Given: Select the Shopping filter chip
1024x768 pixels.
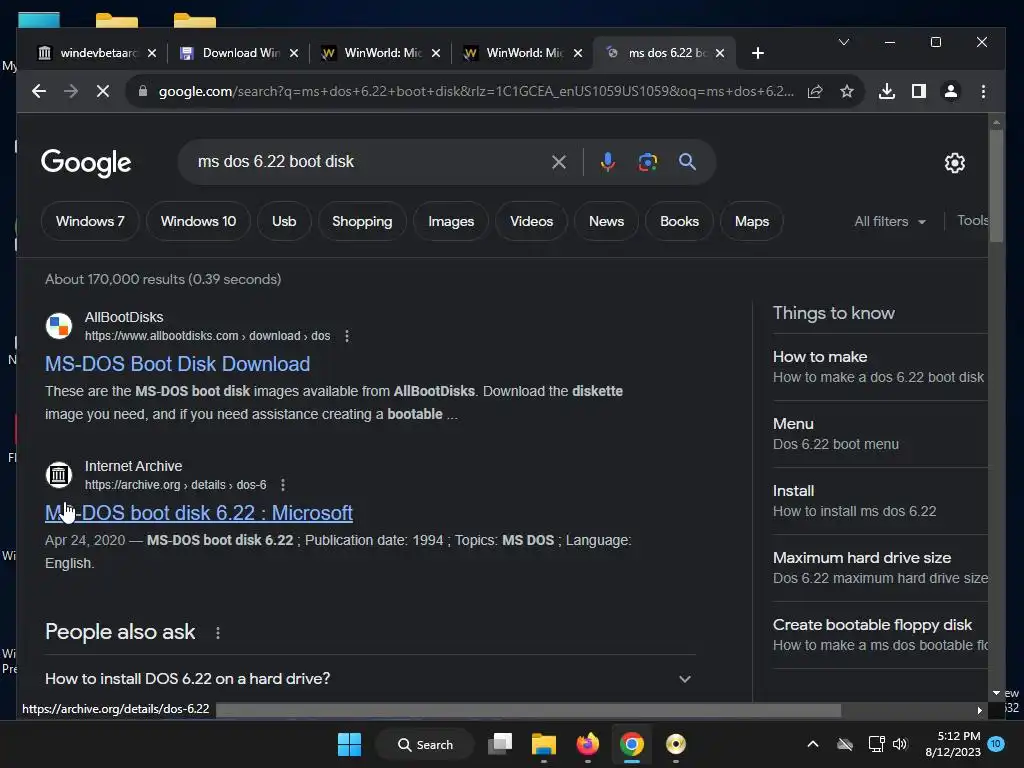Looking at the screenshot, I should coord(362,221).
